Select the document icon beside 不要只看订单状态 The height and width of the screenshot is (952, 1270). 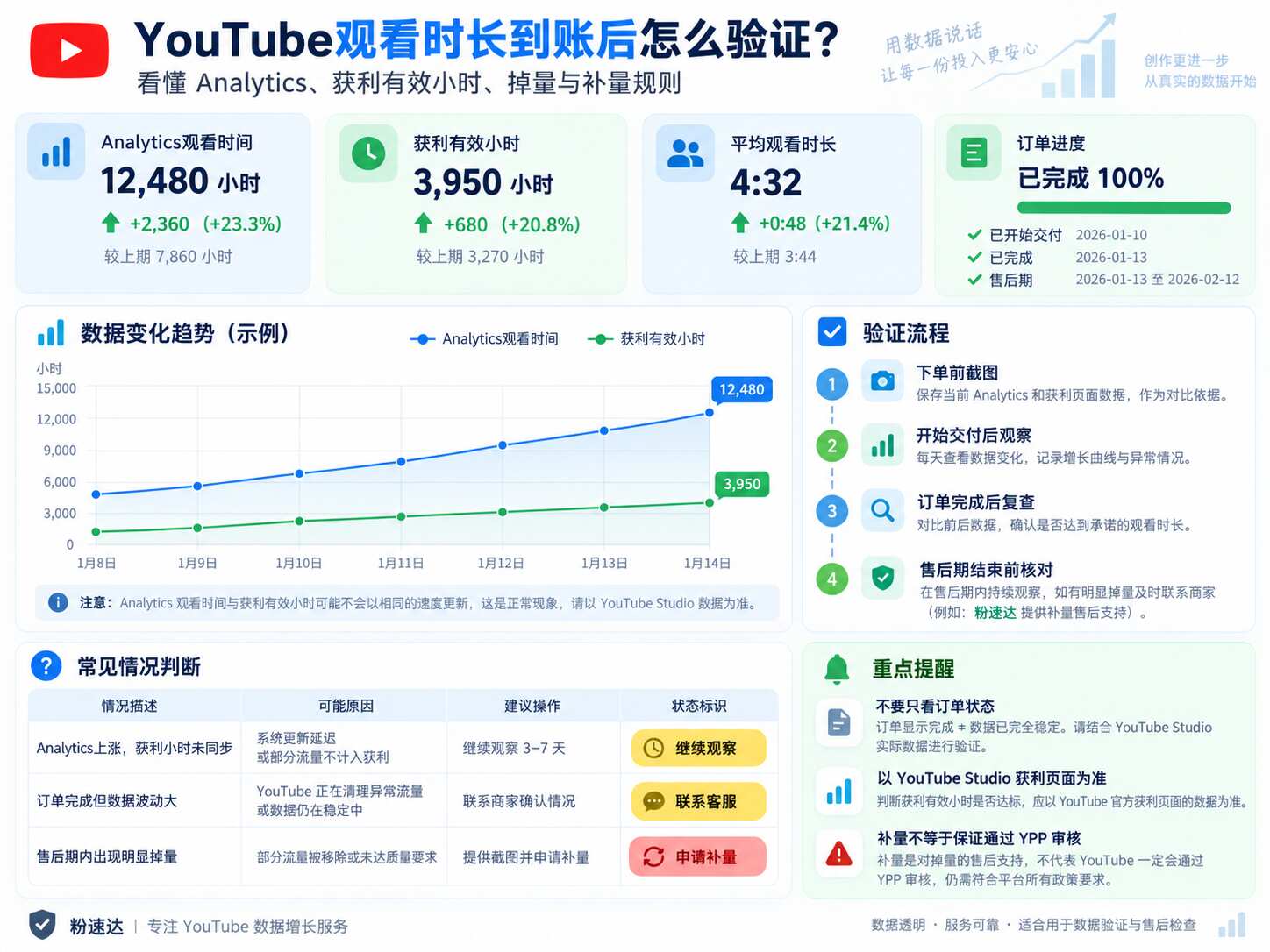[x=838, y=722]
